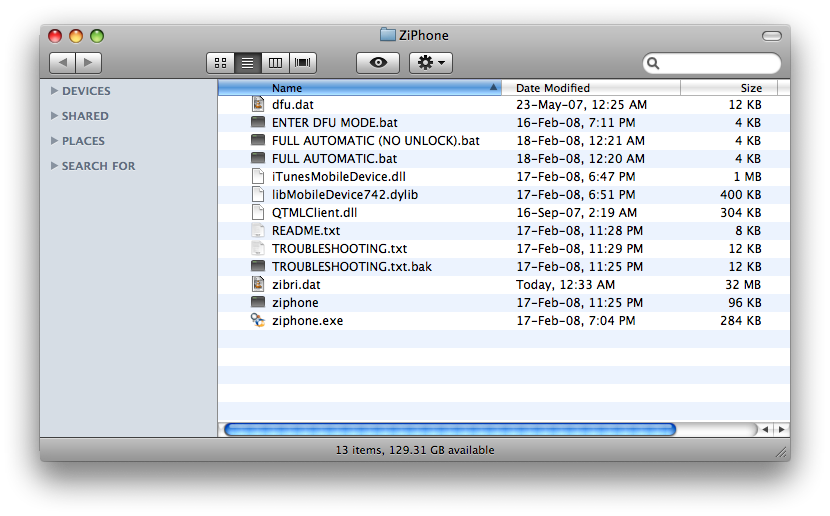Select the ziphone.exe file icon
Screen dimensions: 830x516
point(258,321)
